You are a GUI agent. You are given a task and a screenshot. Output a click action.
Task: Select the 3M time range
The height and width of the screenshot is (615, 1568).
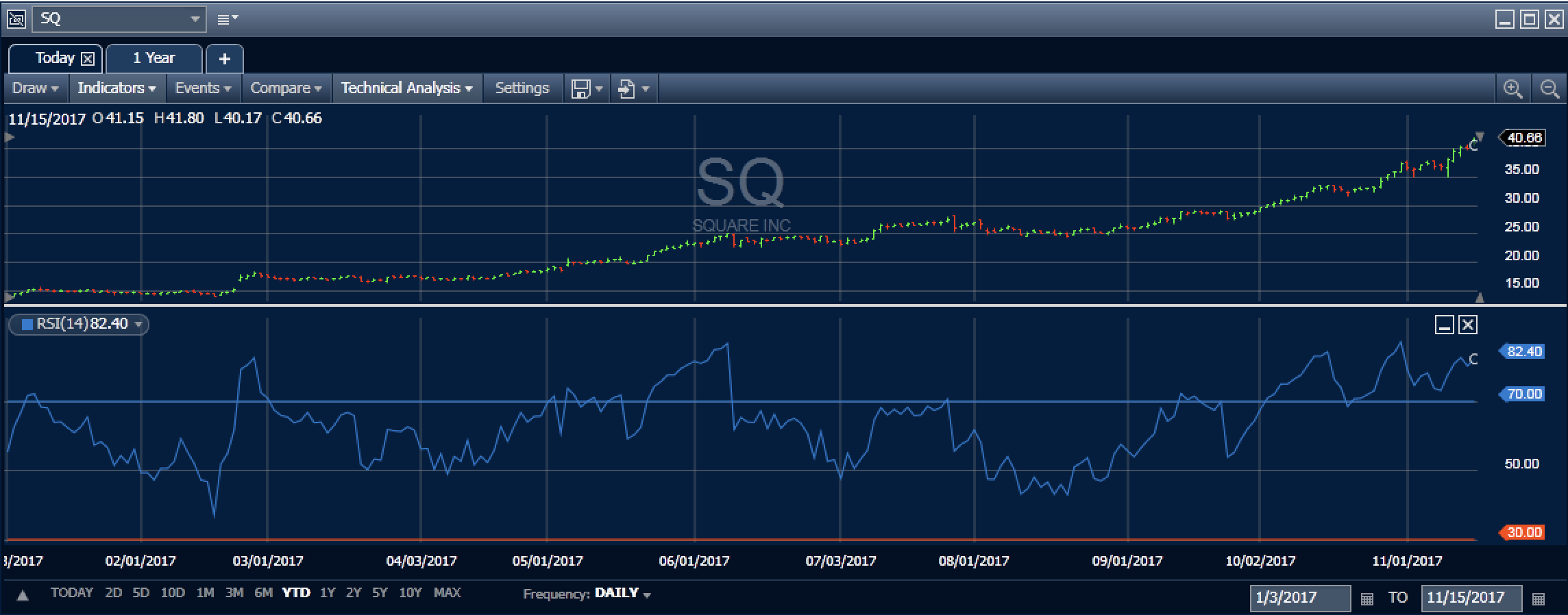pyautogui.click(x=234, y=593)
